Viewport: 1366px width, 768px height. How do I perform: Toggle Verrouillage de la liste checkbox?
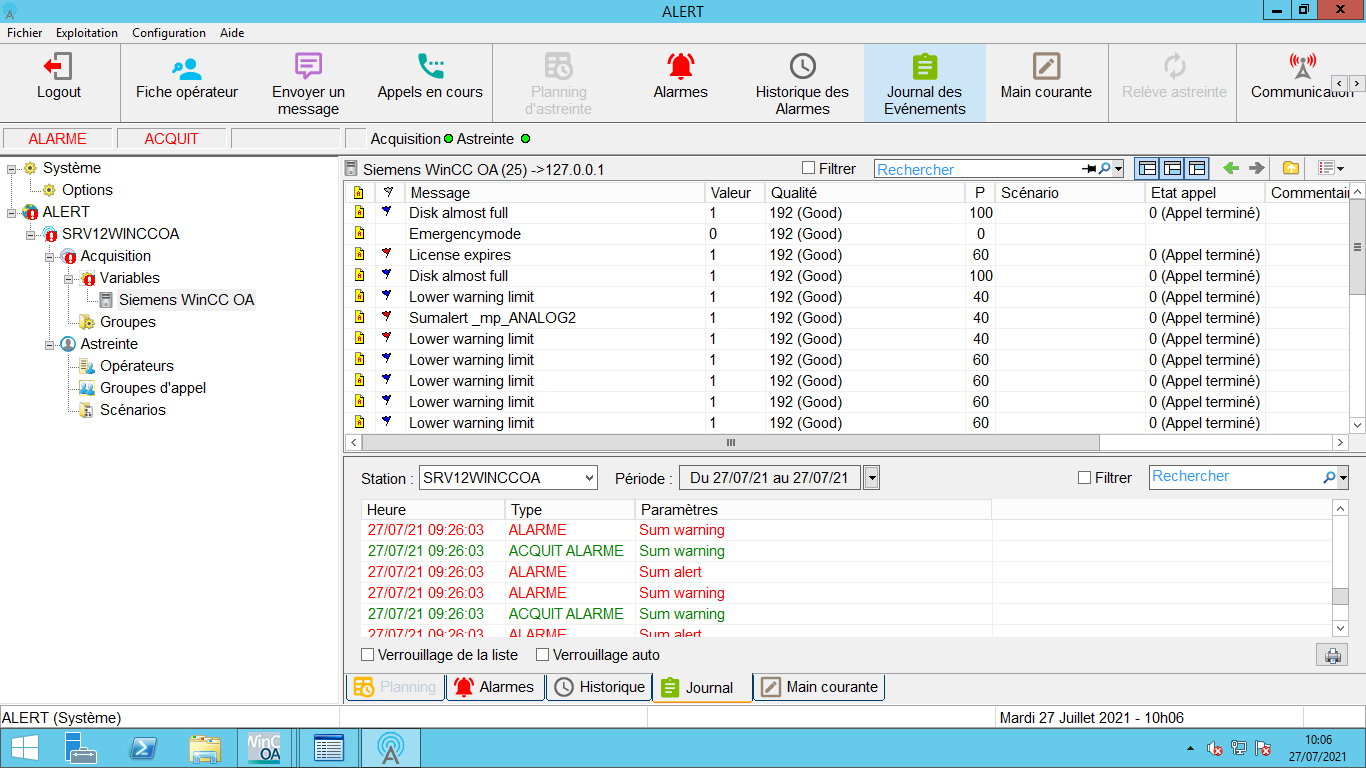coord(368,655)
